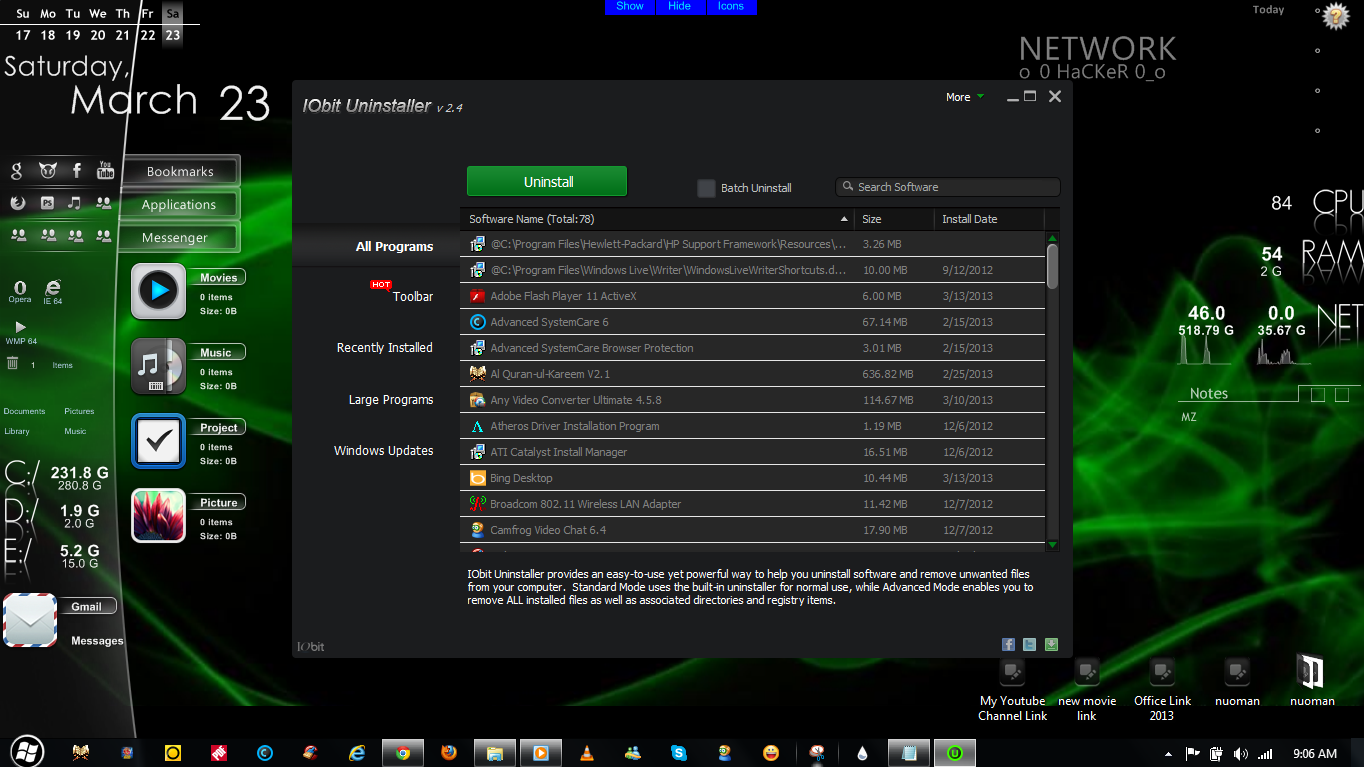
Task: Open My Youtube Channel Link shortcut
Action: pos(1013,690)
